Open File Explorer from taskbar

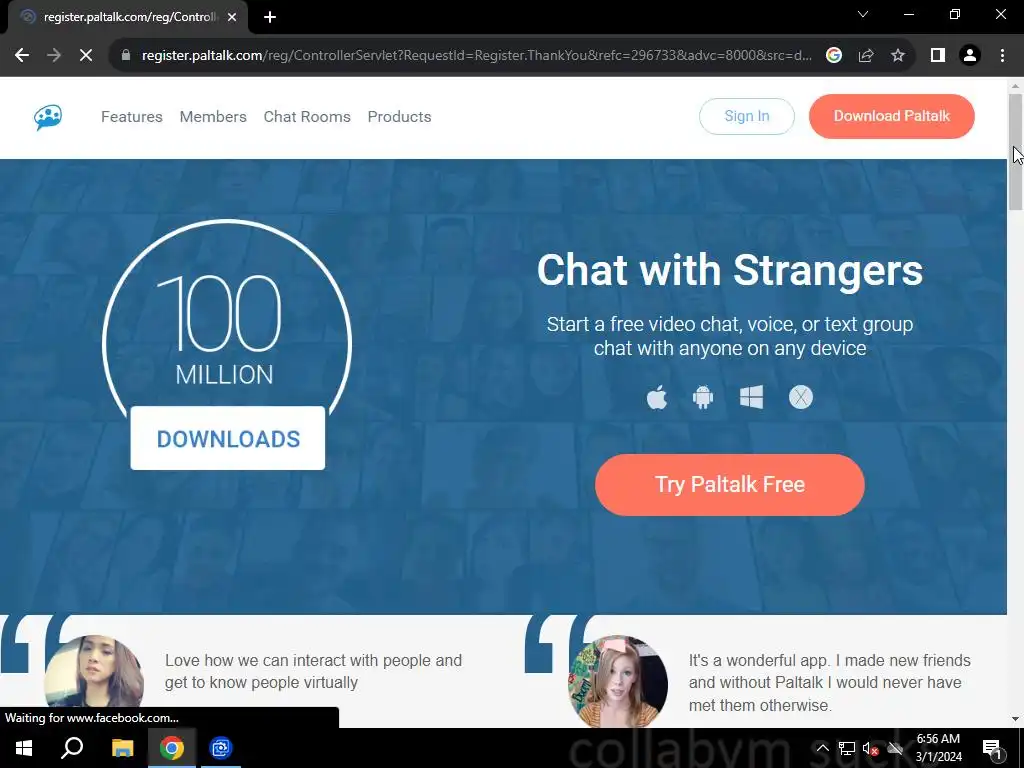point(122,748)
